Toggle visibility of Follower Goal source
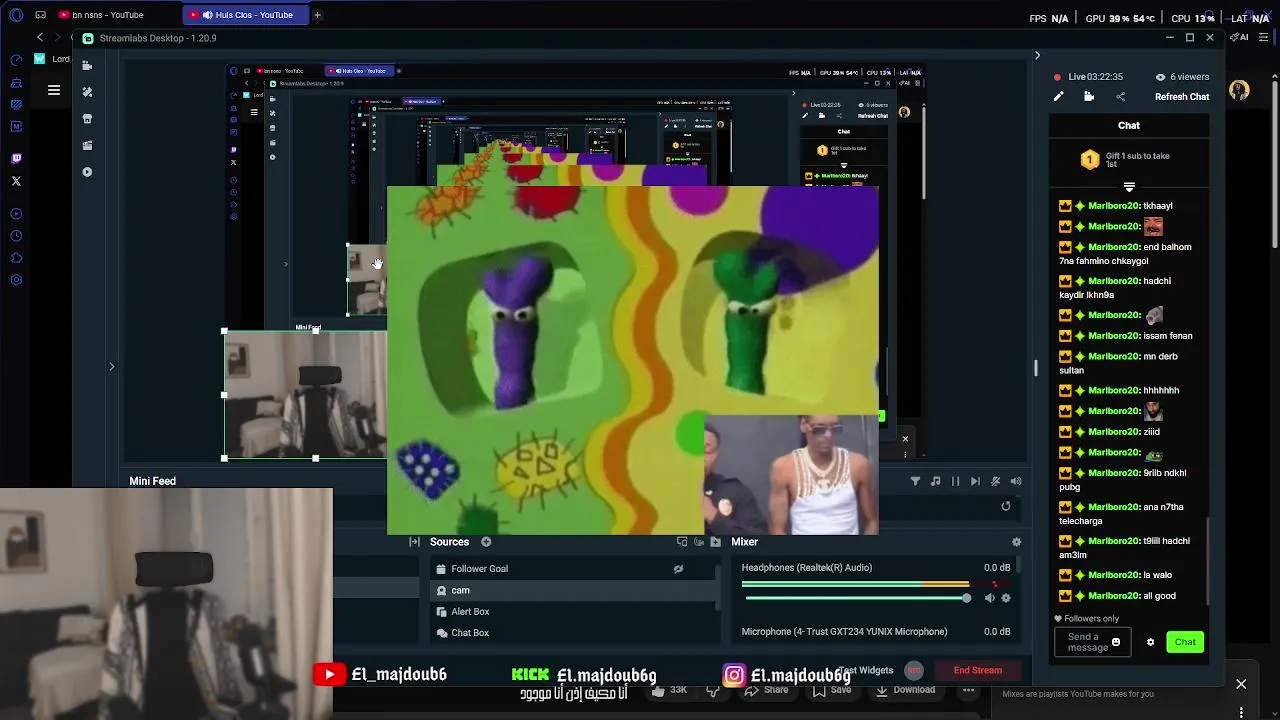Screen dimensions: 1280x720 click(678, 569)
